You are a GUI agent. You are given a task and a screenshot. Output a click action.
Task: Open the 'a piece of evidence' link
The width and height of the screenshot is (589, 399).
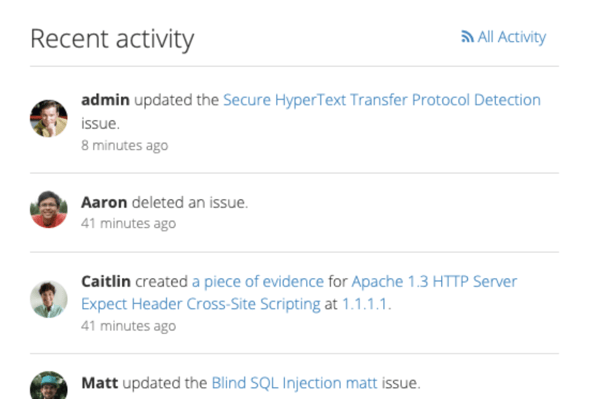[x=258, y=281]
